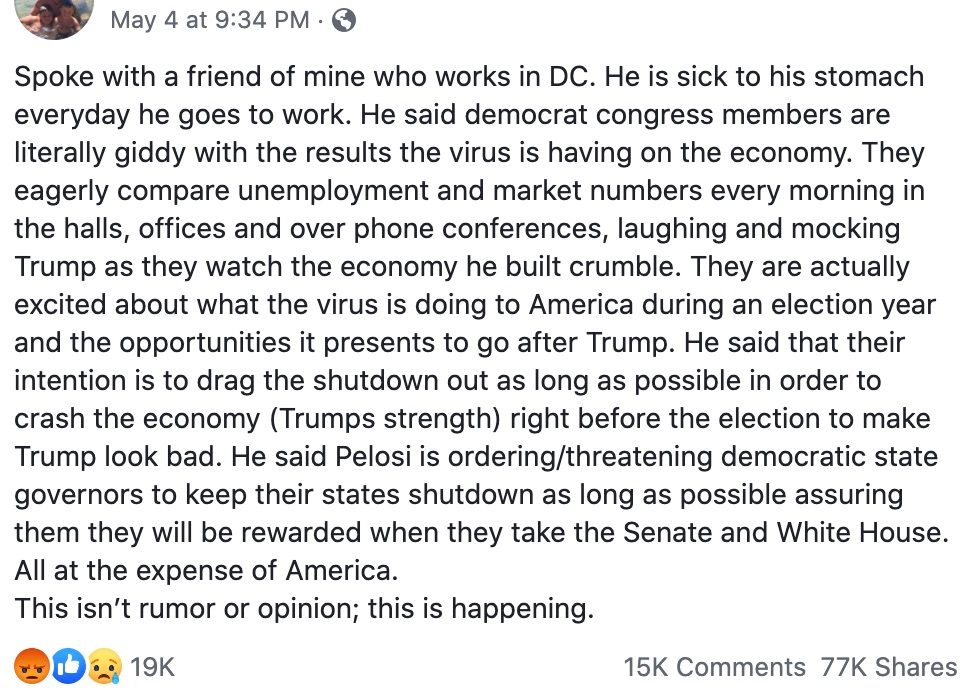Click the first line mentioning DC

point(469,78)
